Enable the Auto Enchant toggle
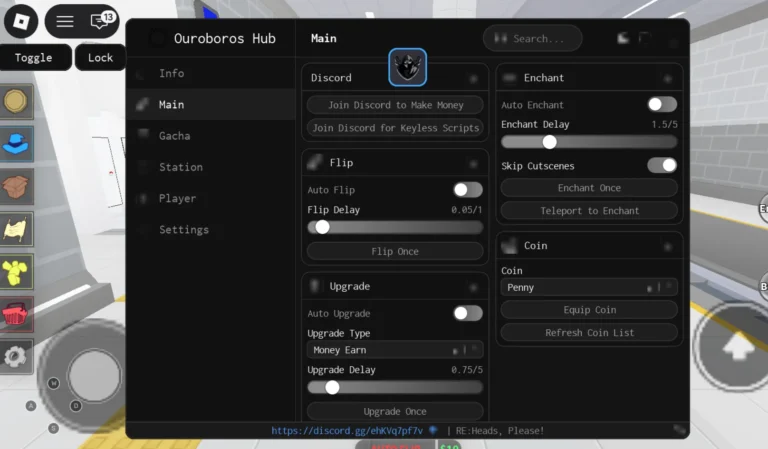The image size is (768, 449). click(662, 104)
